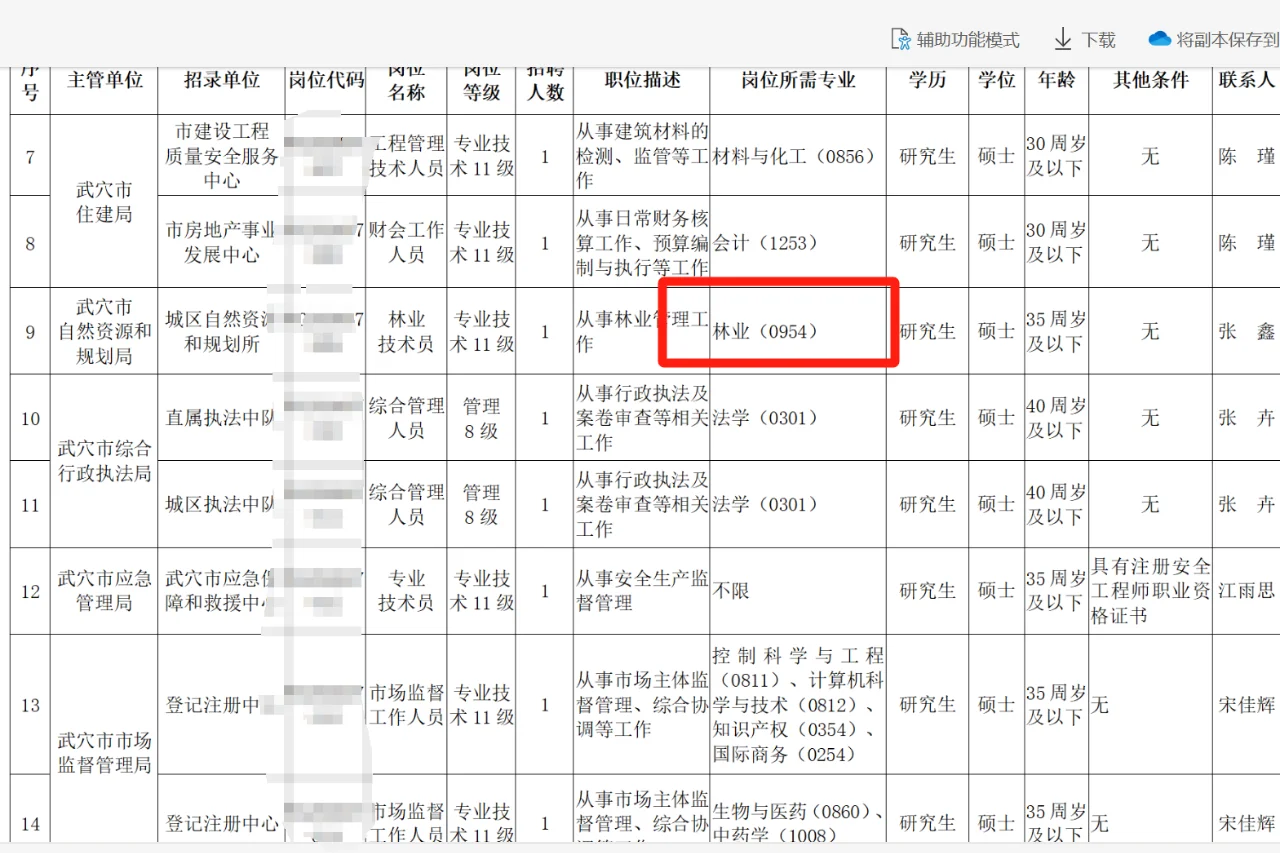The height and width of the screenshot is (853, 1280).
Task: Click the accessibility mode (辅助功能模式) icon
Action: [900, 39]
